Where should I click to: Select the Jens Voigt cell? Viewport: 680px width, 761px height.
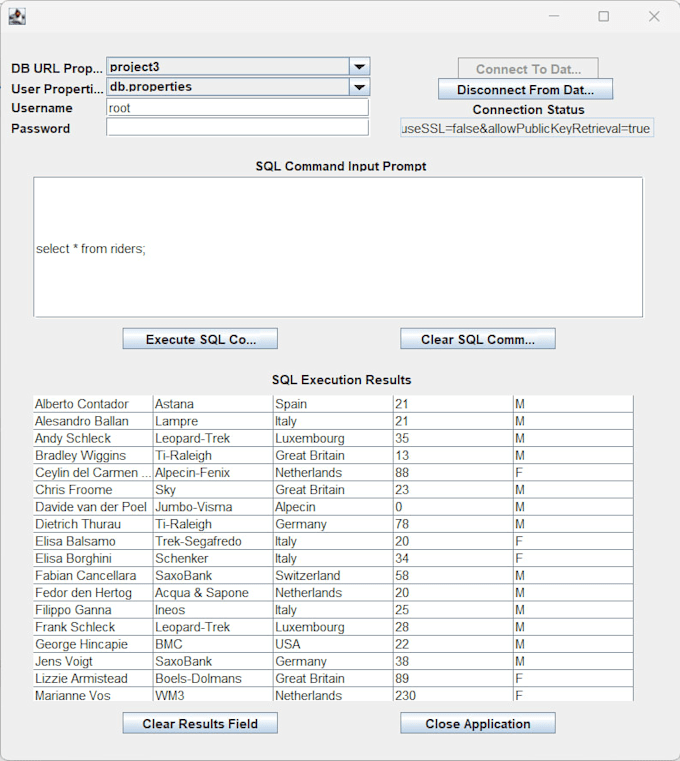[x=93, y=661]
